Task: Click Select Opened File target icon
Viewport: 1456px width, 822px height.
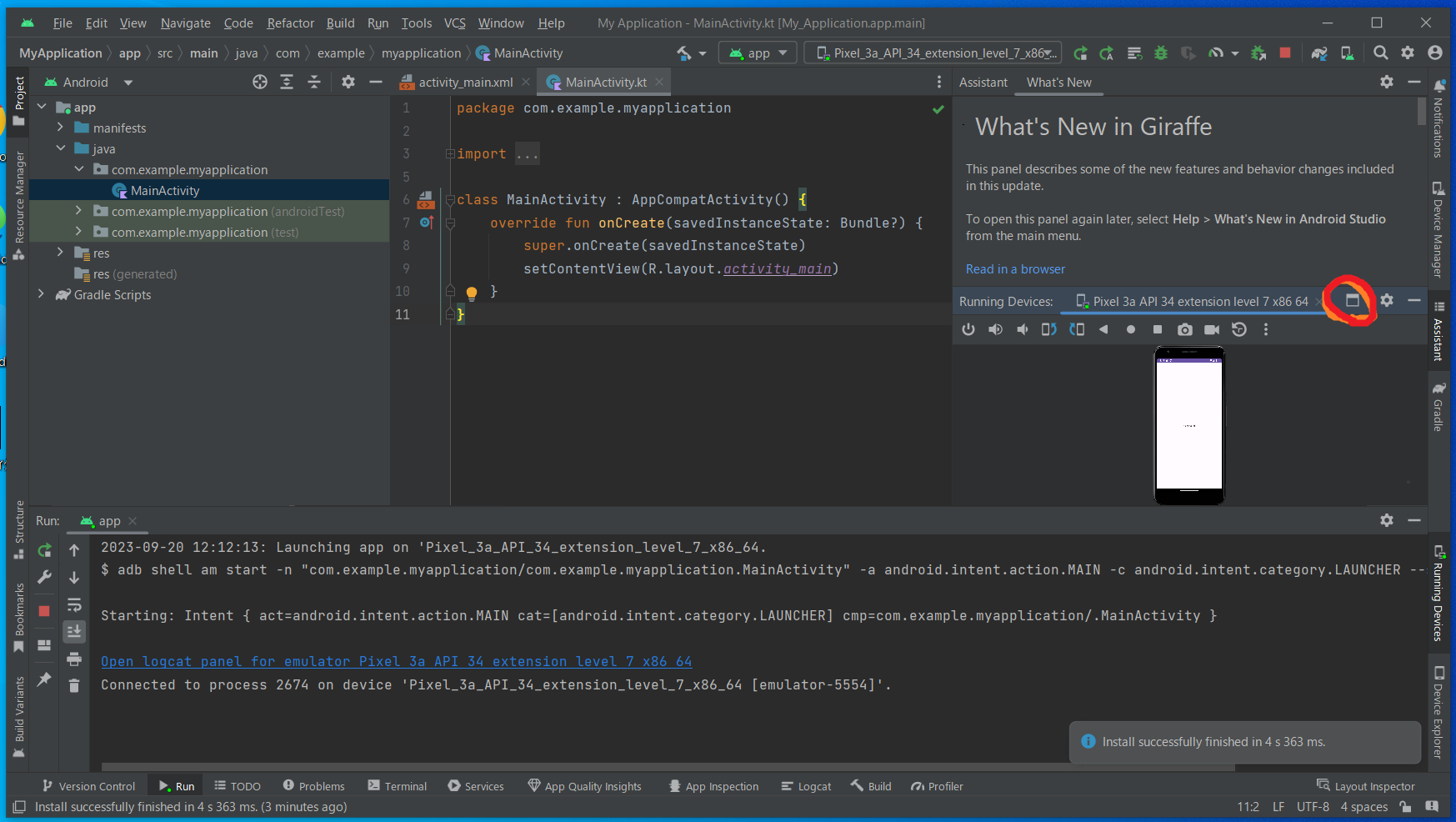Action: [x=260, y=82]
